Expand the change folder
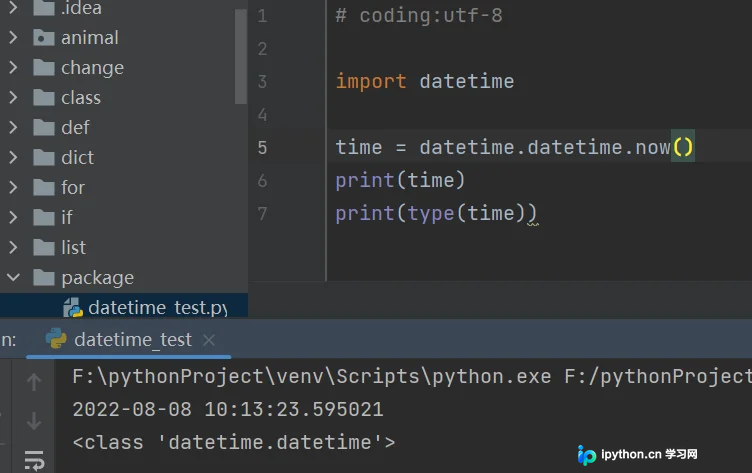The image size is (752, 473). tap(13, 68)
